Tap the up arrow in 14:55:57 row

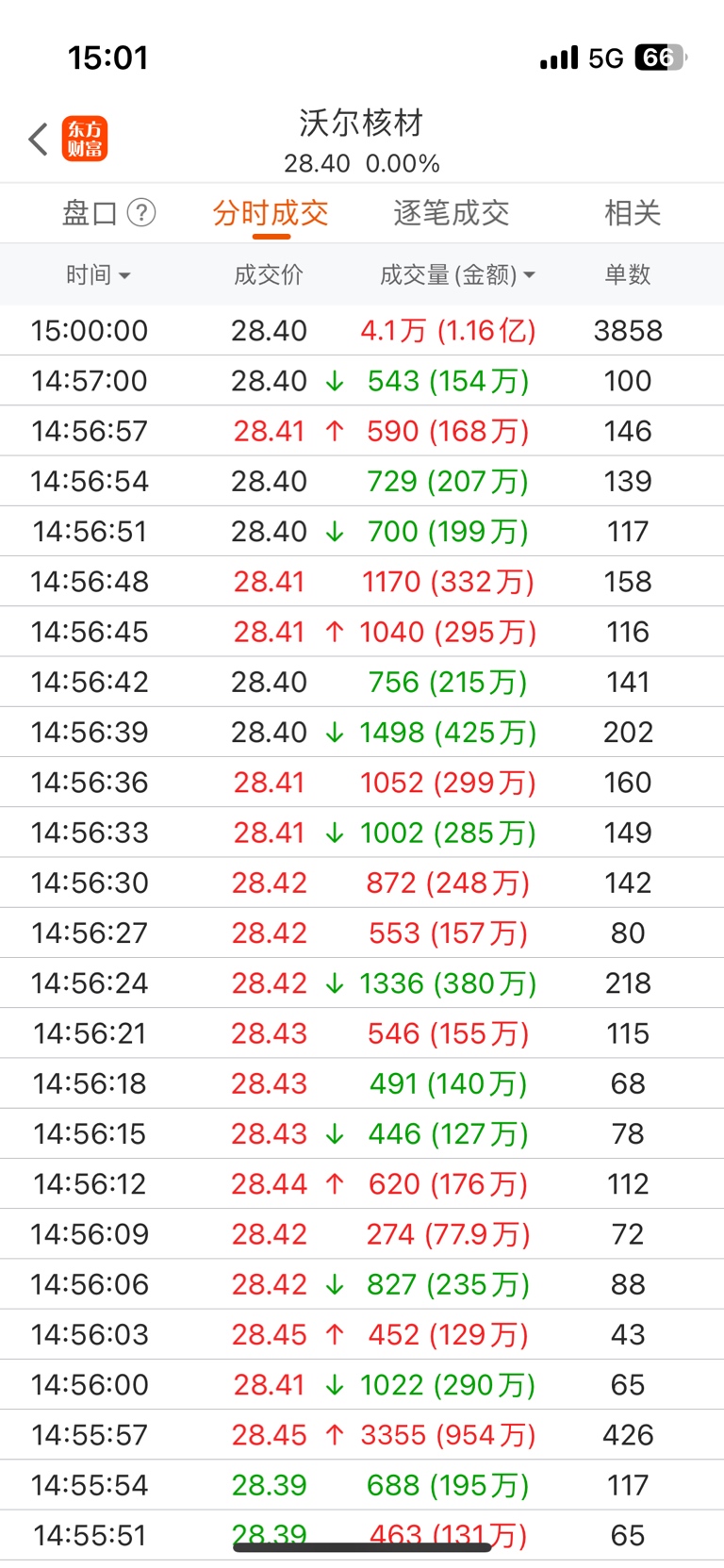tap(335, 1435)
